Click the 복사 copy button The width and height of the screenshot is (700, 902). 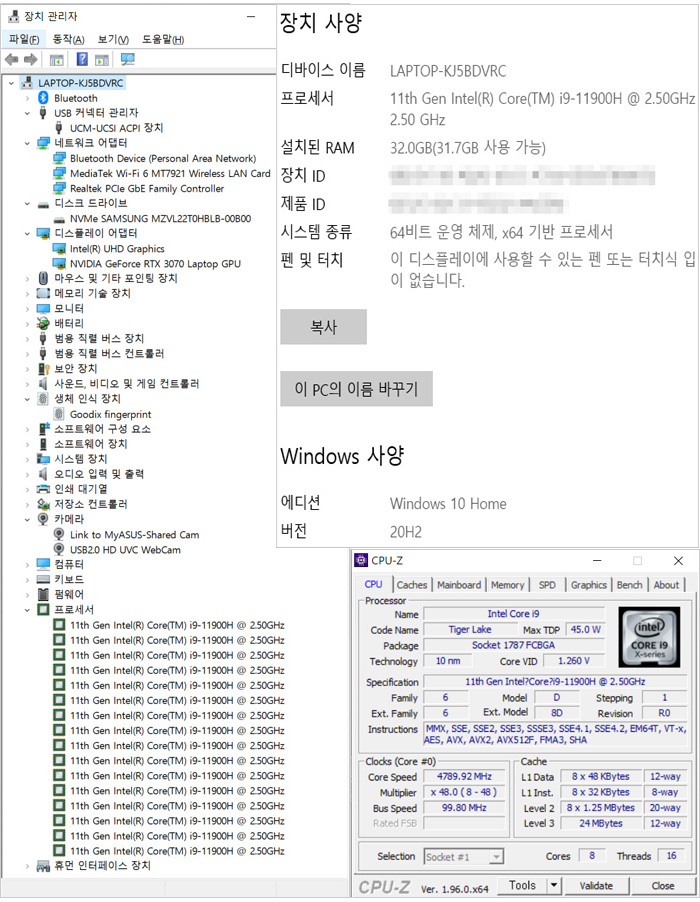323,327
